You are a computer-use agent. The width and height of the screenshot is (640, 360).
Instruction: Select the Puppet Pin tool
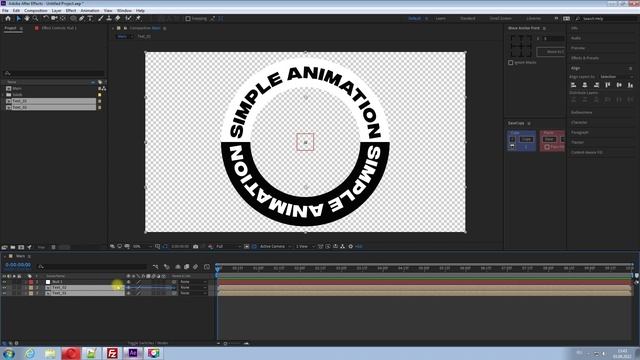[x=138, y=18]
